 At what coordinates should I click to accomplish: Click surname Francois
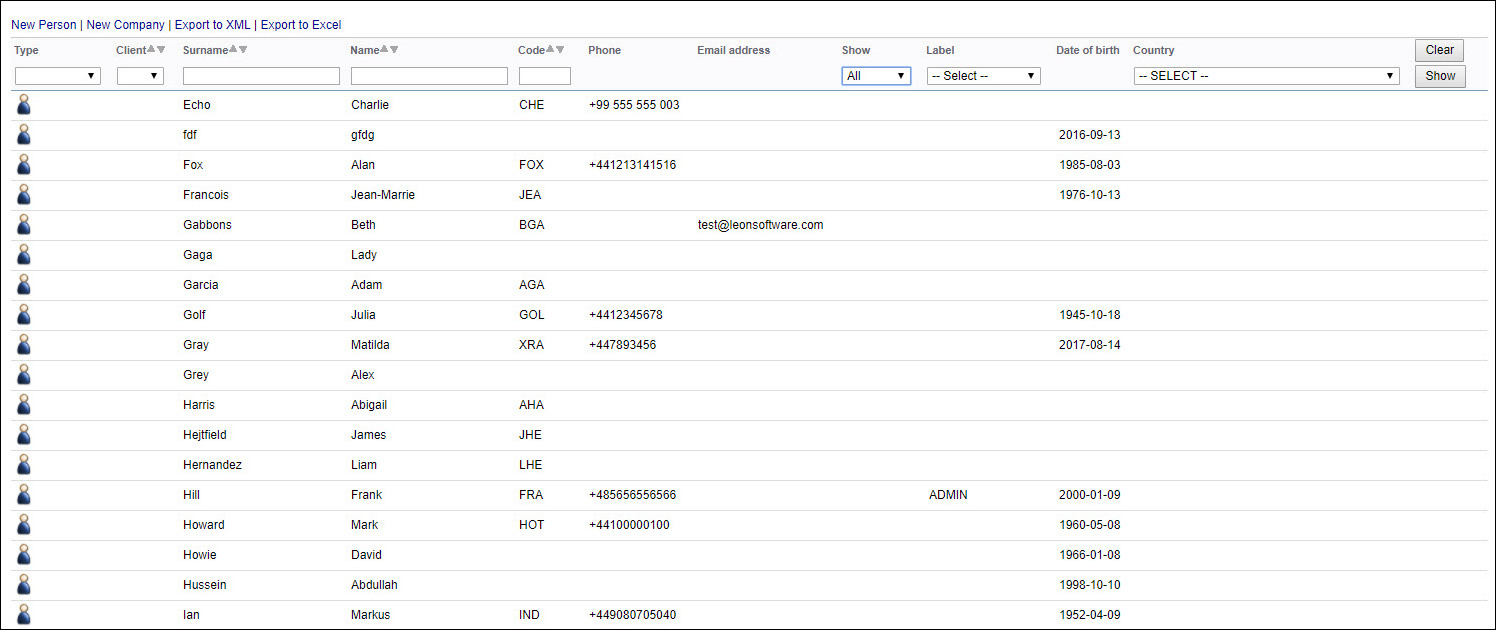click(x=206, y=195)
